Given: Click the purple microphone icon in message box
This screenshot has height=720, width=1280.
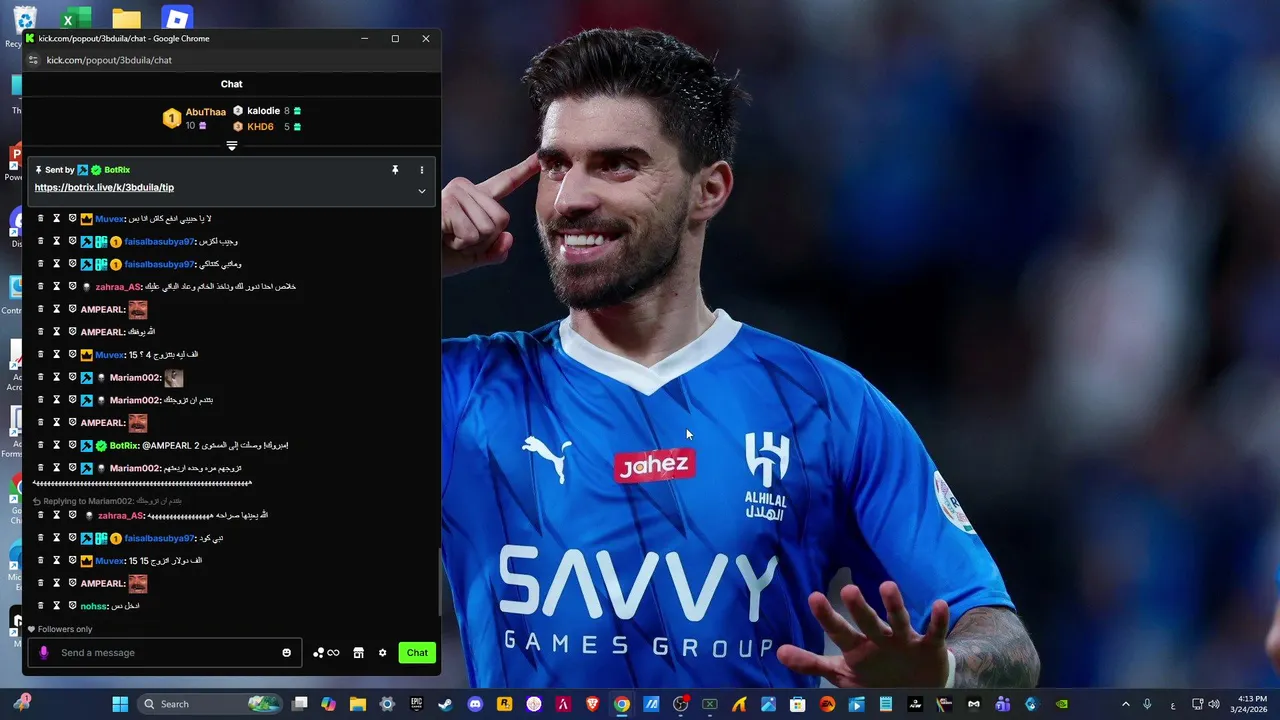Looking at the screenshot, I should click(43, 653).
